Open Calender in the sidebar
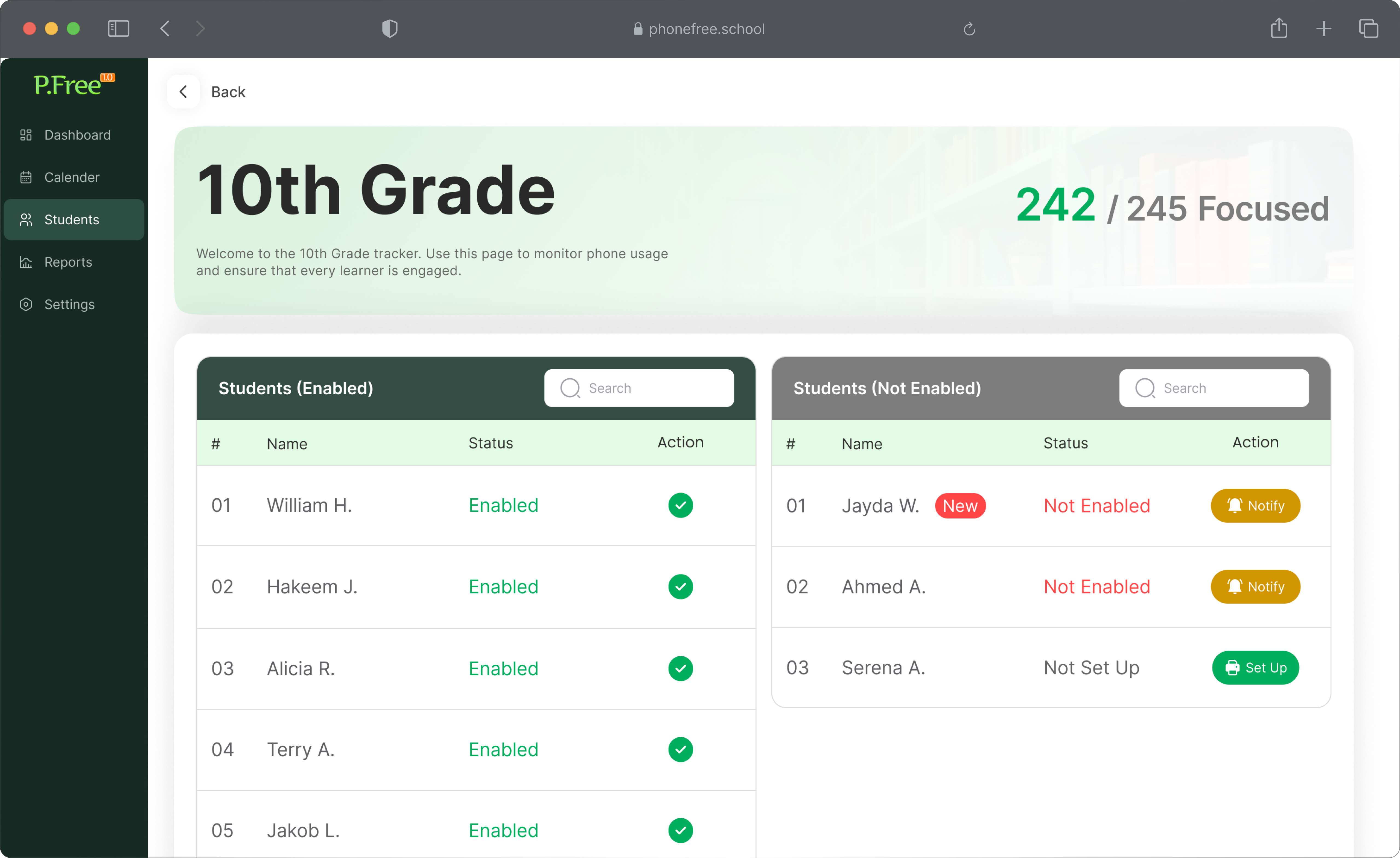 coord(72,177)
